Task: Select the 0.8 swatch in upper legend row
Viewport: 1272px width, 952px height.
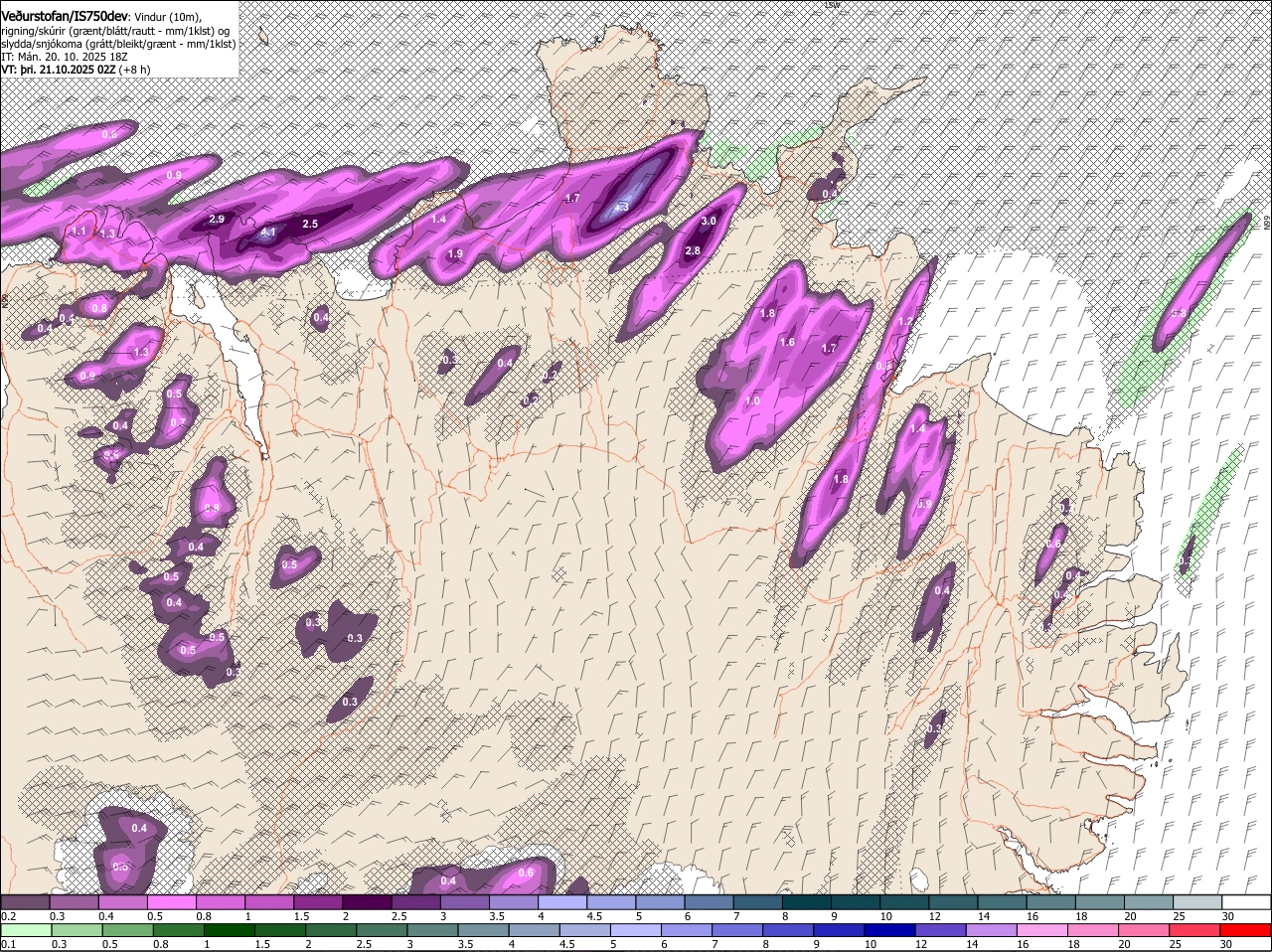Action: (x=221, y=901)
